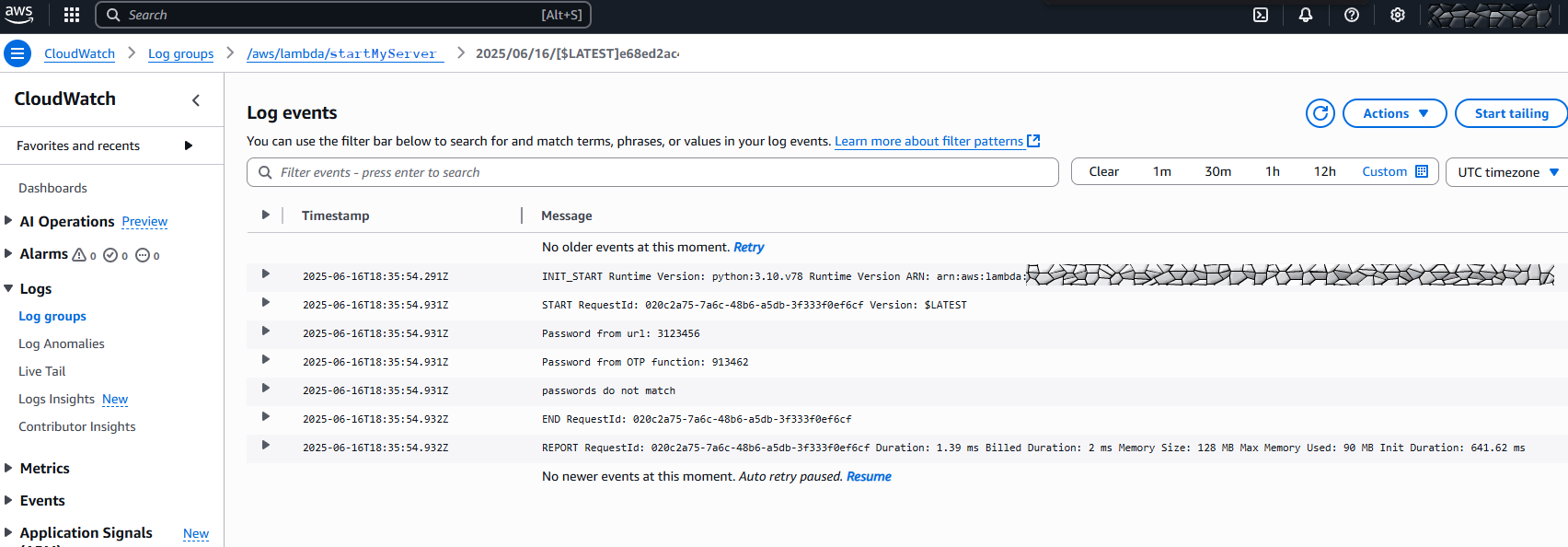Click Start tailing button
This screenshot has height=547, width=1568.
pos(1511,113)
